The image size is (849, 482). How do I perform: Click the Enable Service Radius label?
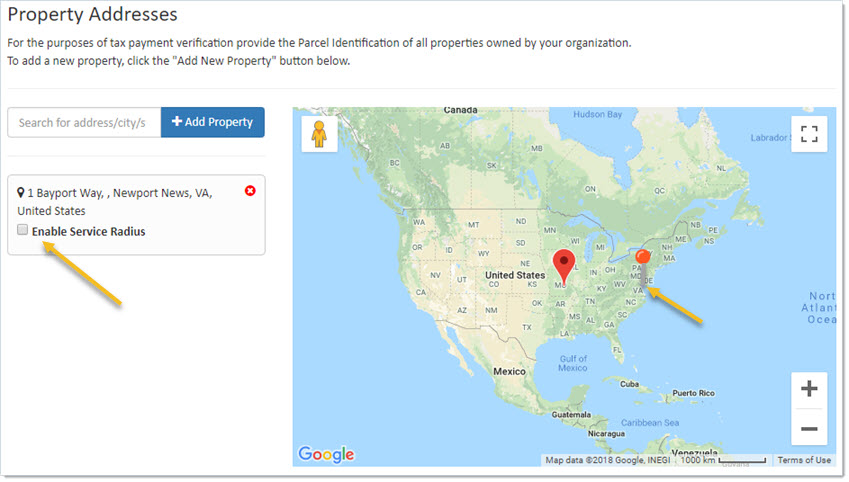tap(88, 231)
